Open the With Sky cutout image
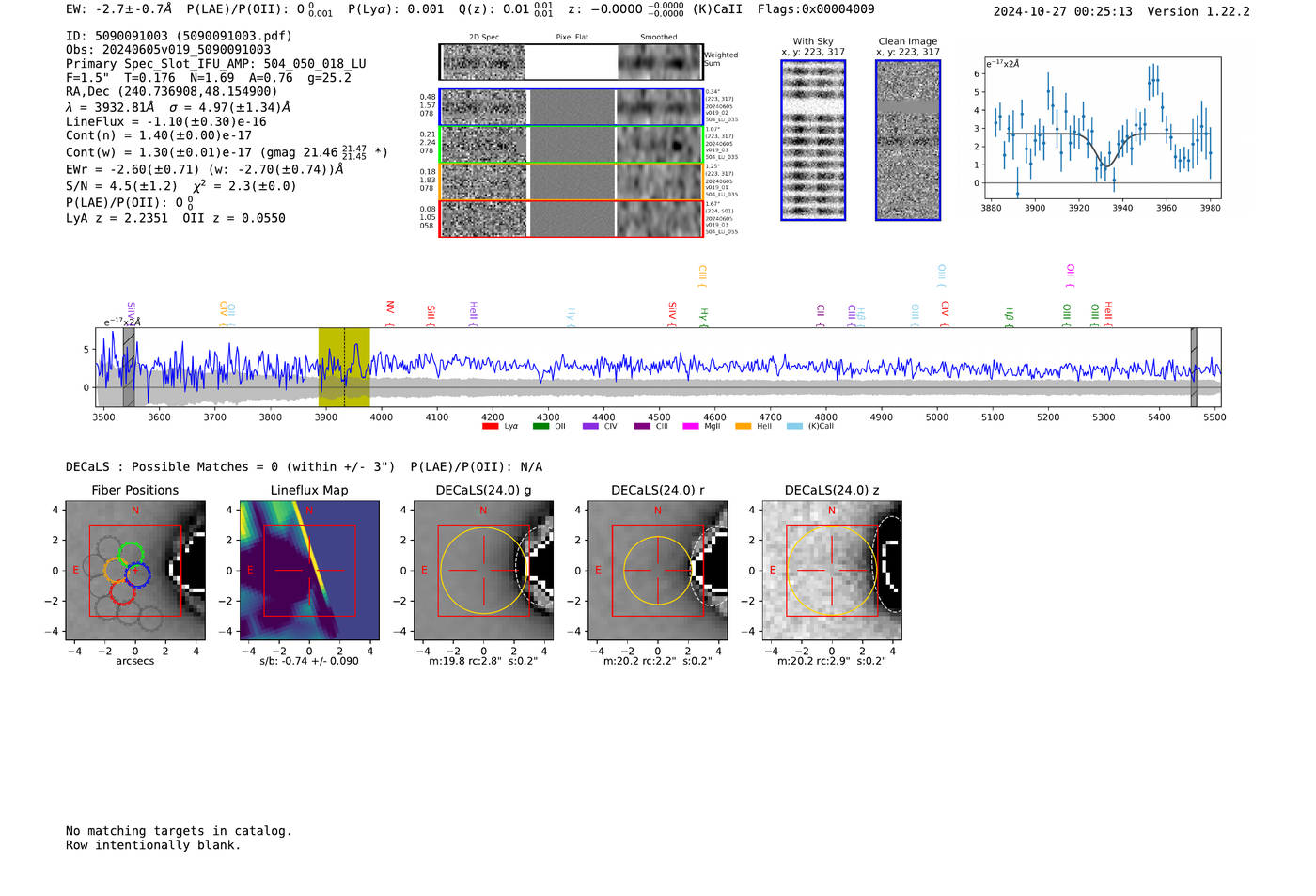This screenshot has height=896, width=1316. (813, 140)
